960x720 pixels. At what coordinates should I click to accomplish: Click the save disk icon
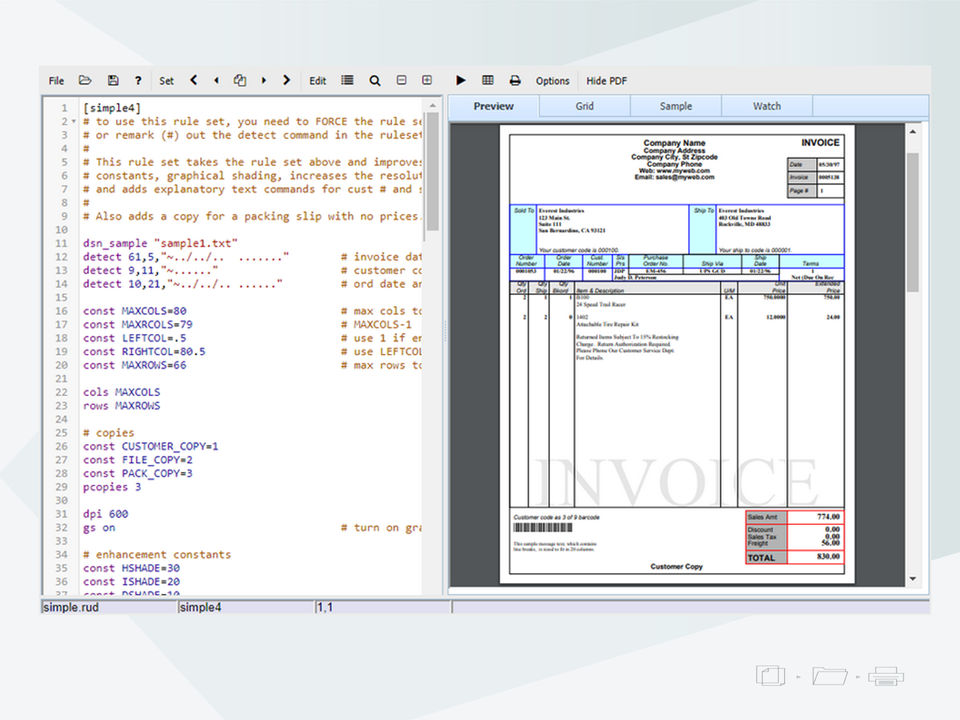coord(113,80)
